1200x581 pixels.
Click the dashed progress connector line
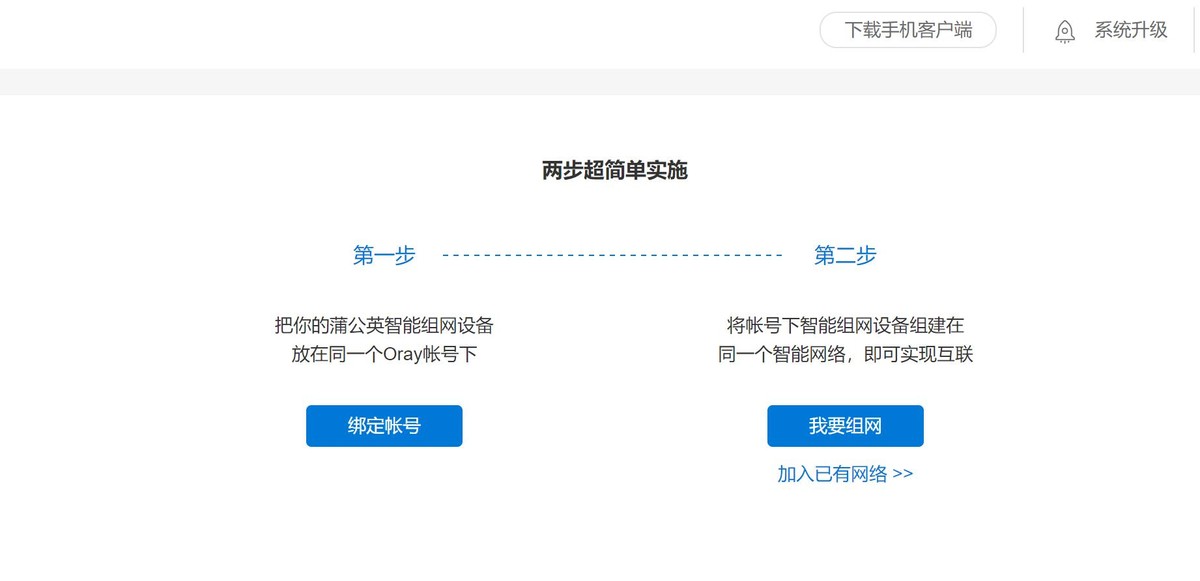coord(612,254)
